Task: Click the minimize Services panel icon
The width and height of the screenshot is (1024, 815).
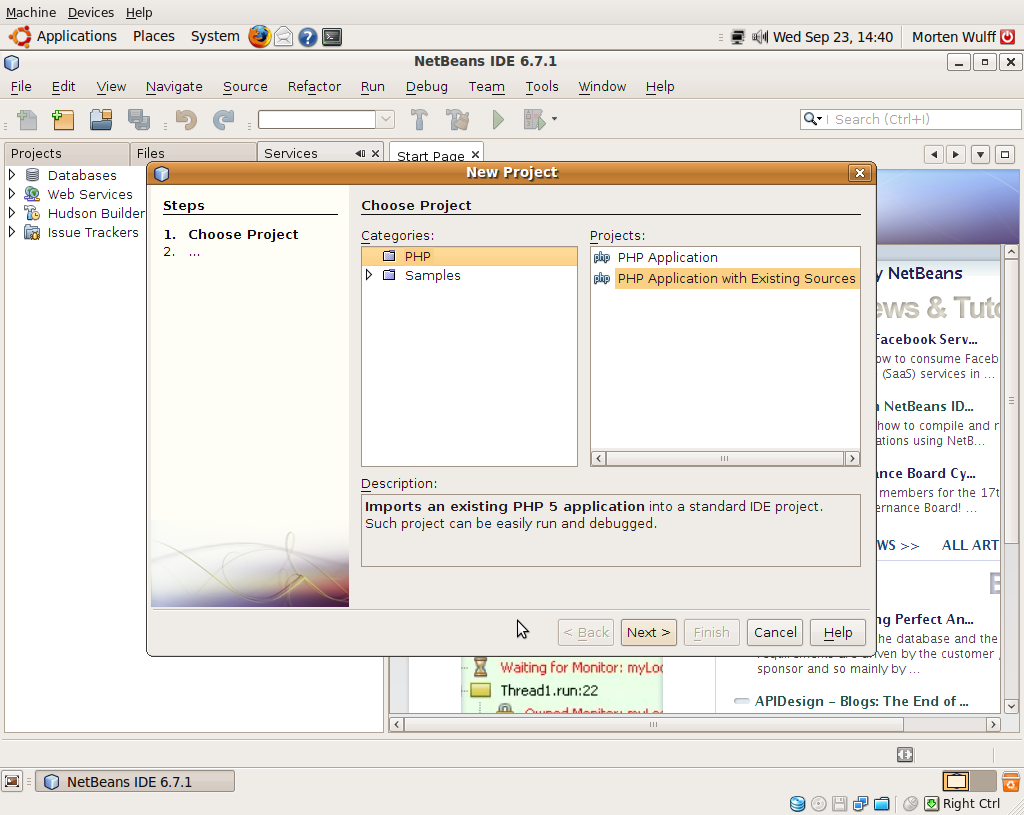Action: point(360,153)
